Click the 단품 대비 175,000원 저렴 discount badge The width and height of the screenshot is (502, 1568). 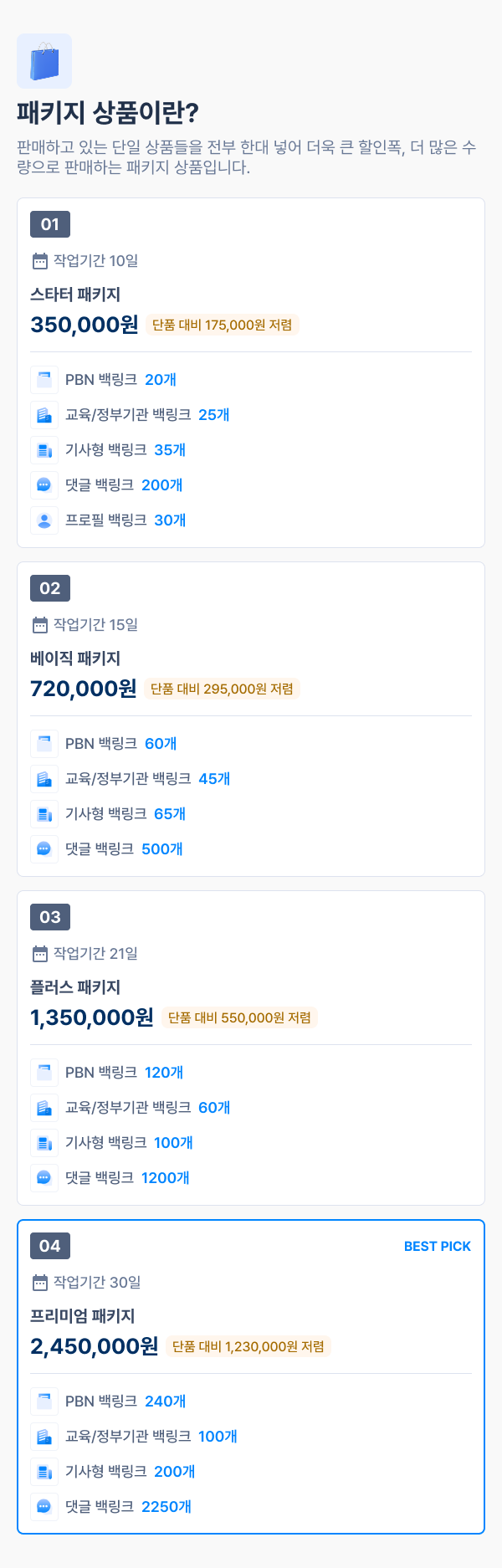coord(223,325)
